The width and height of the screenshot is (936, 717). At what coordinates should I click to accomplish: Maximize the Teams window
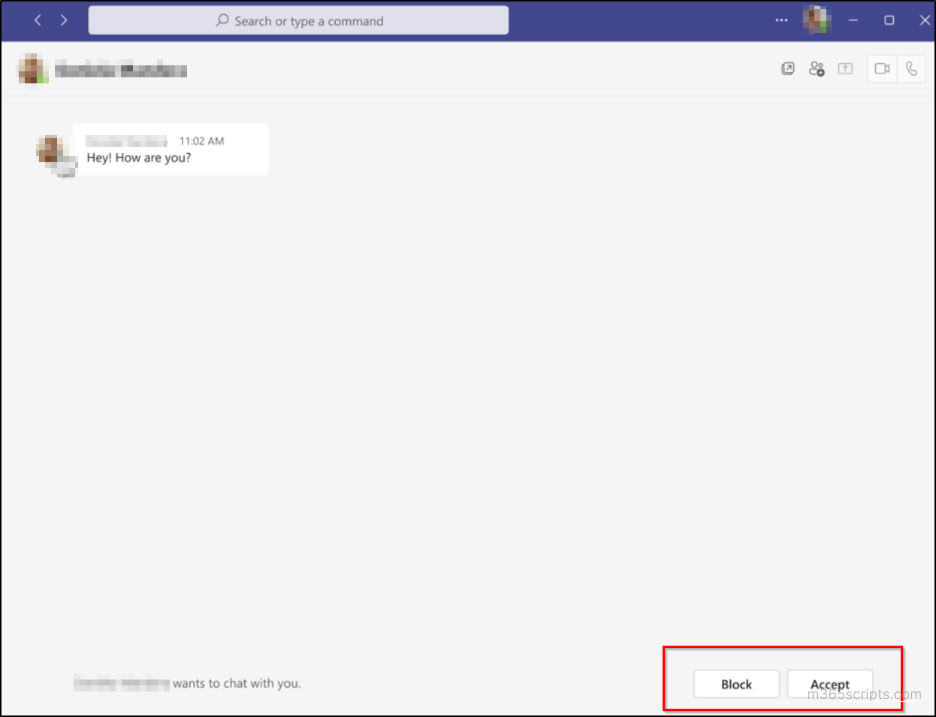[x=889, y=20]
